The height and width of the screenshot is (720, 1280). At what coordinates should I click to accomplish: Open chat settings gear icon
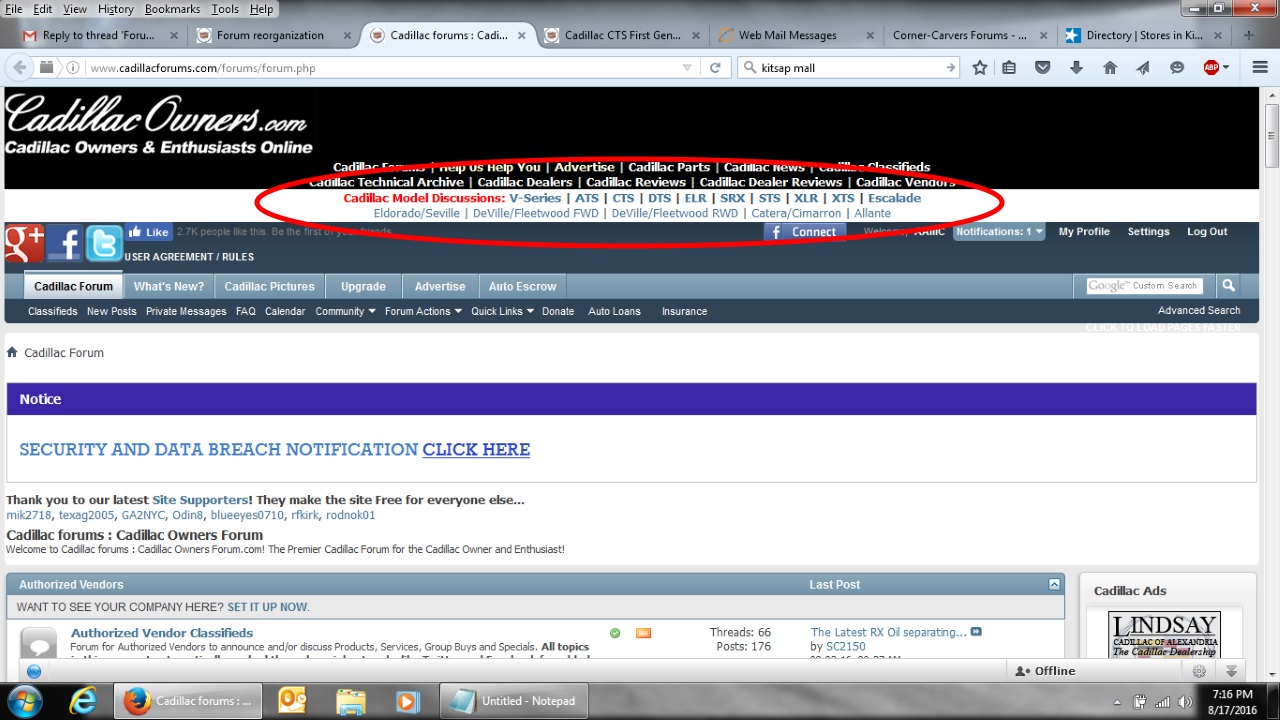1199,671
